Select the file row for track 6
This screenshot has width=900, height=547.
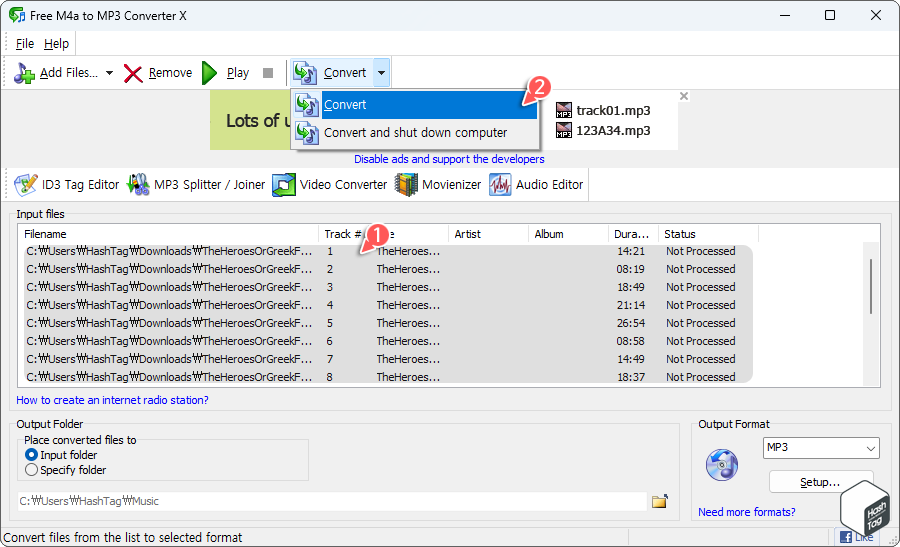(x=386, y=341)
